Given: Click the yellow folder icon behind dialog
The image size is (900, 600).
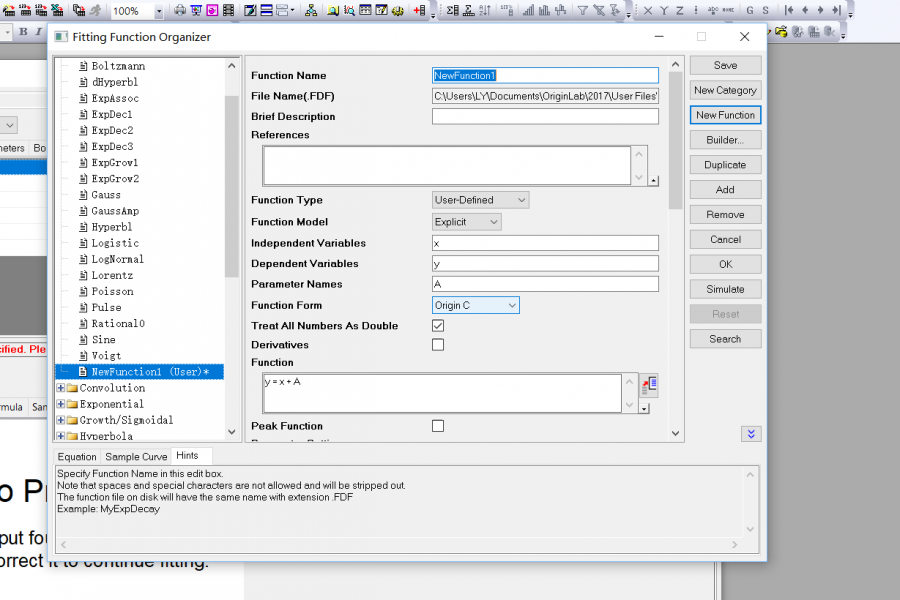Looking at the screenshot, I should point(781,32).
